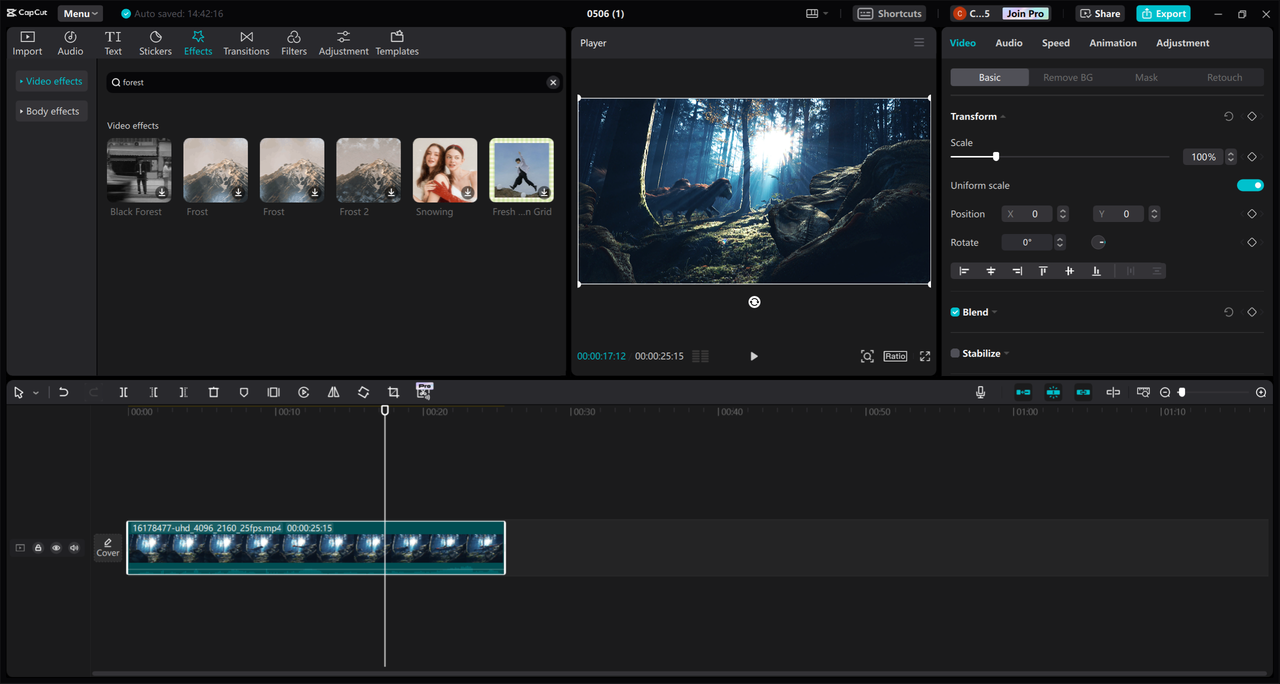Uncheck the Blend checkbox
The height and width of the screenshot is (684, 1280).
coord(955,312)
